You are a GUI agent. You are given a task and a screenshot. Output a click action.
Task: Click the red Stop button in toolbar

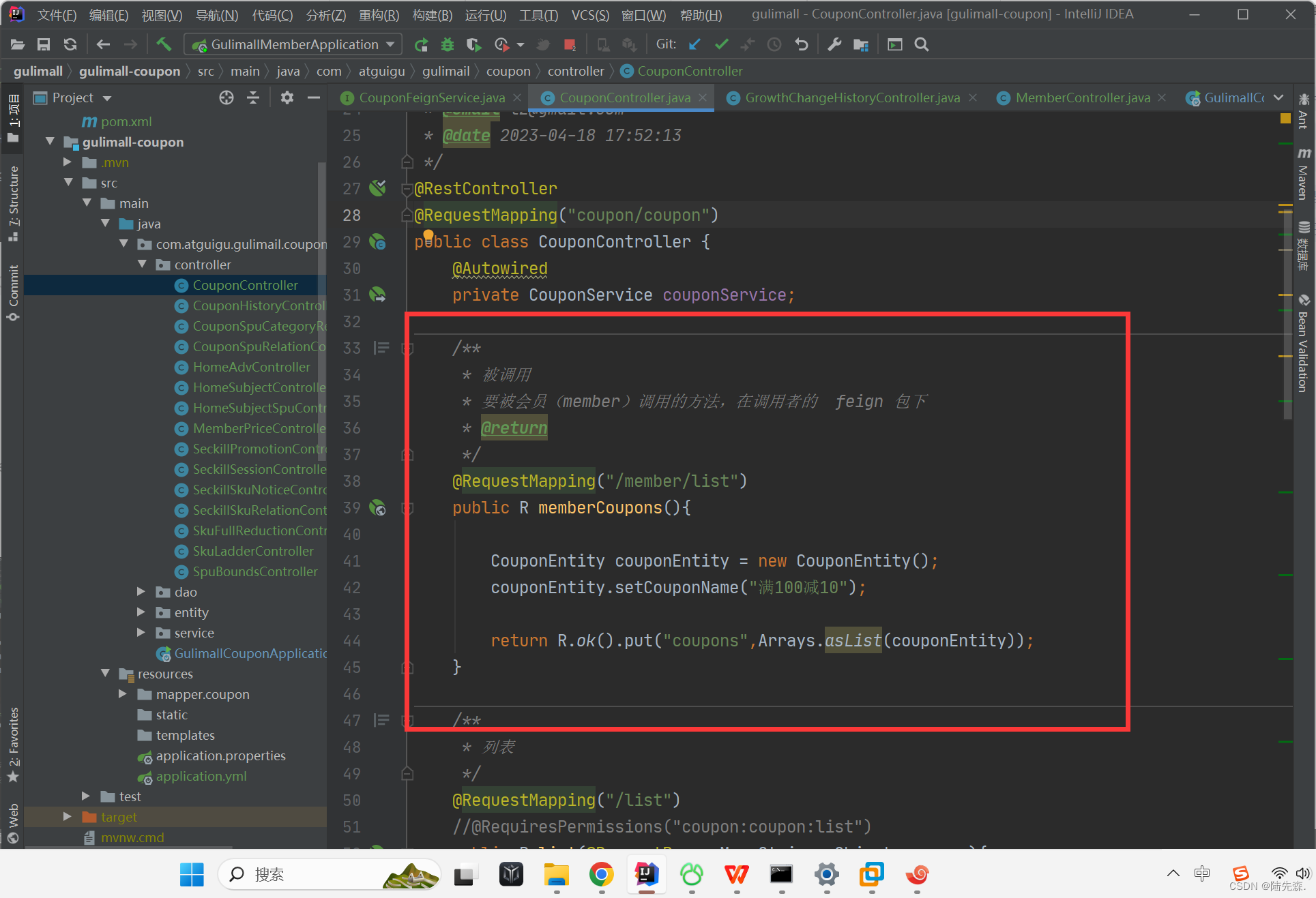(570, 44)
